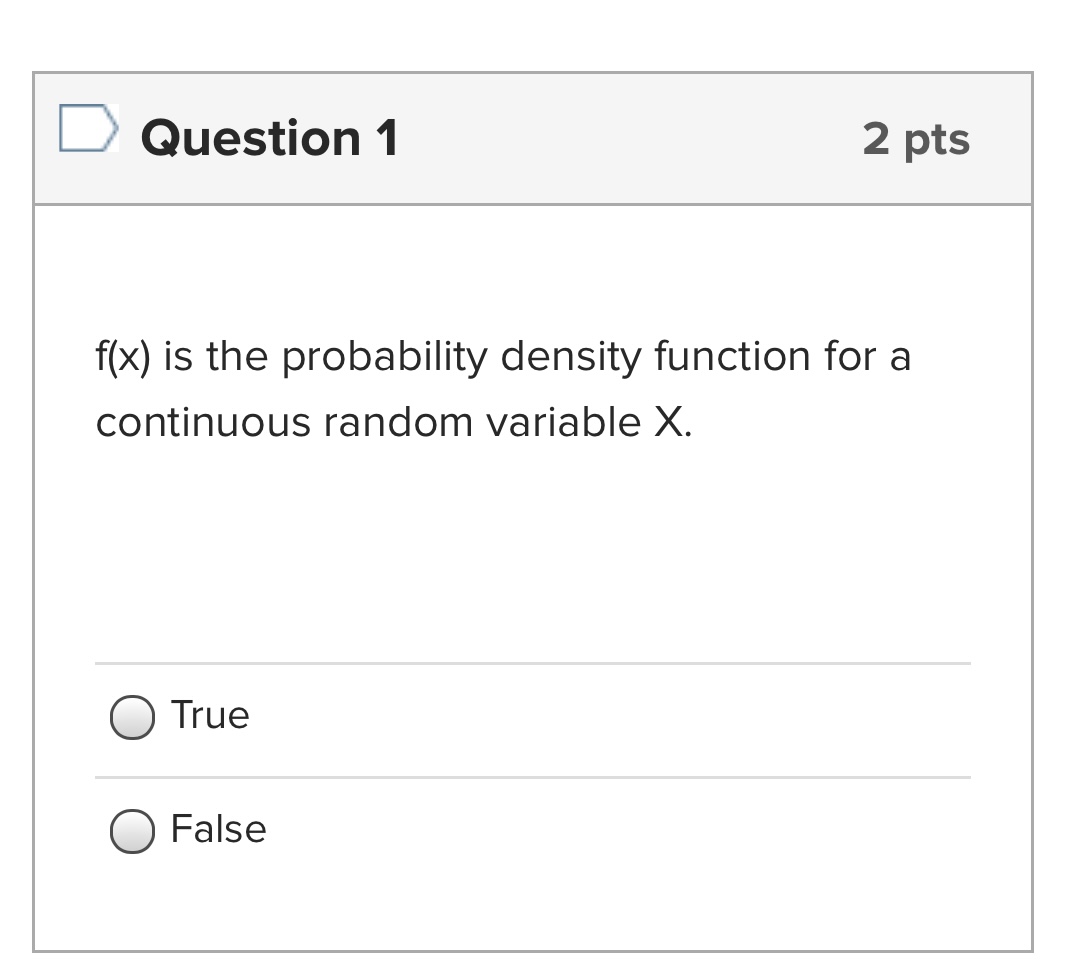This screenshot has width=1071, height=961.
Task: Click the question statement about f(x)
Action: (500, 388)
